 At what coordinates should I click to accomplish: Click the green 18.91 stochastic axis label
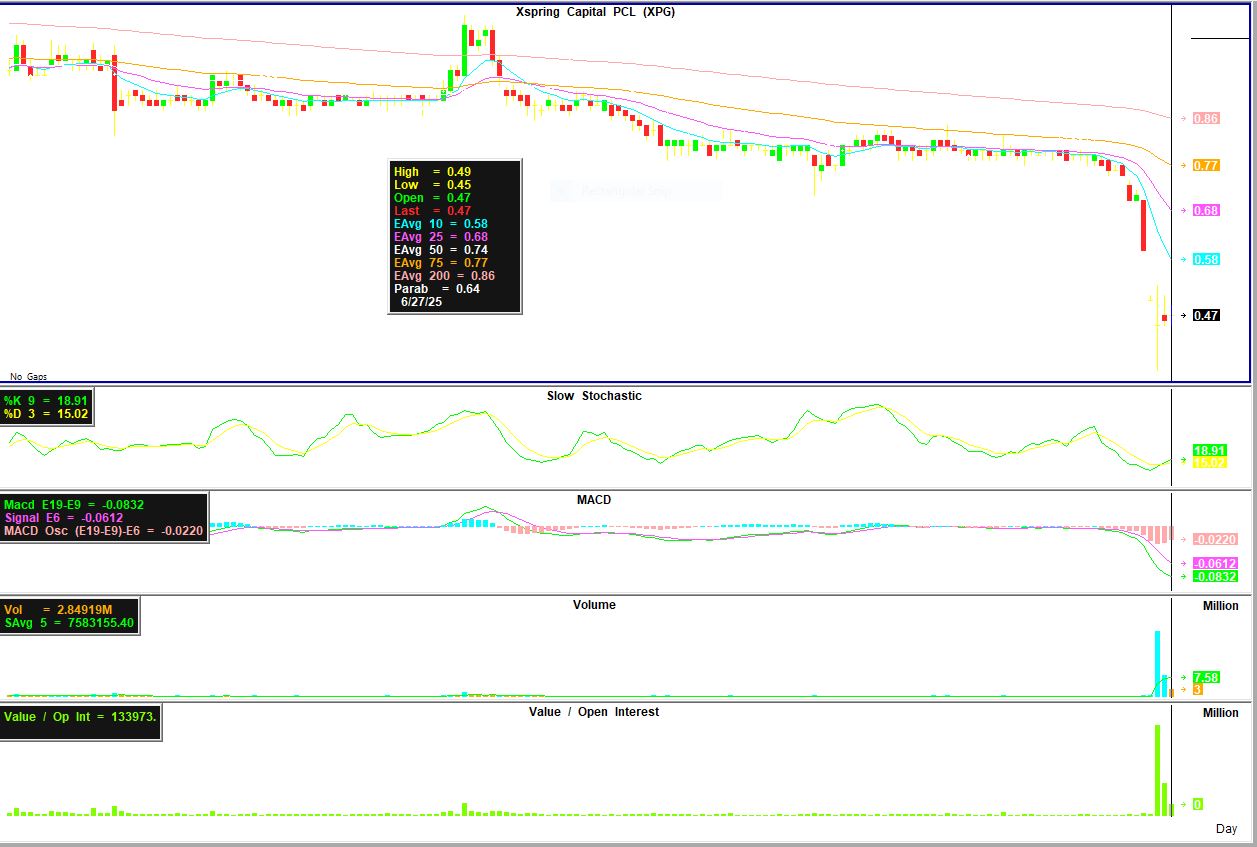(x=1210, y=451)
